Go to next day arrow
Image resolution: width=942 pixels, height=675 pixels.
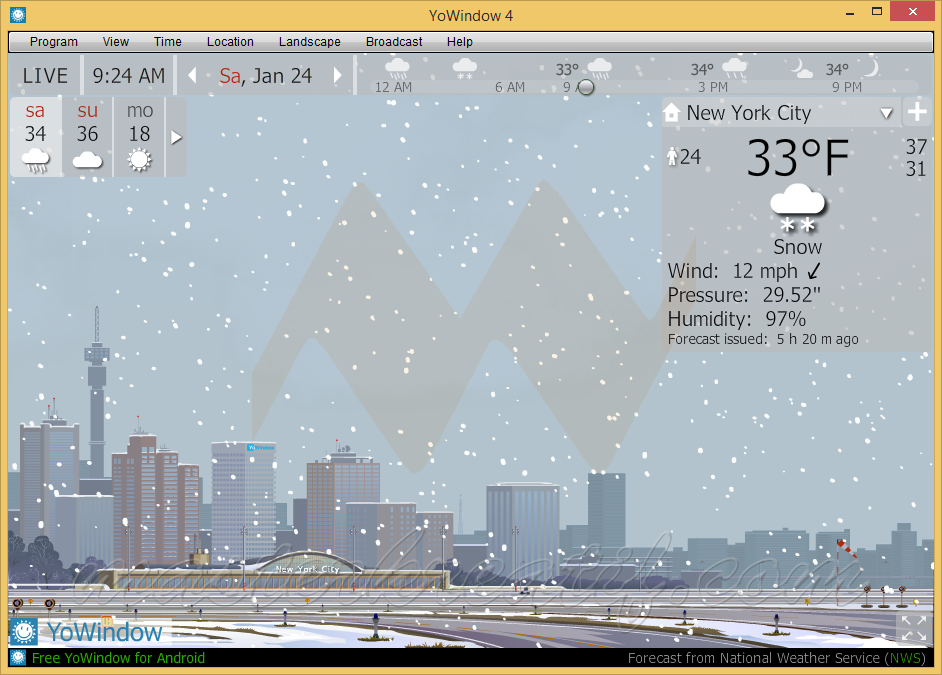point(338,76)
